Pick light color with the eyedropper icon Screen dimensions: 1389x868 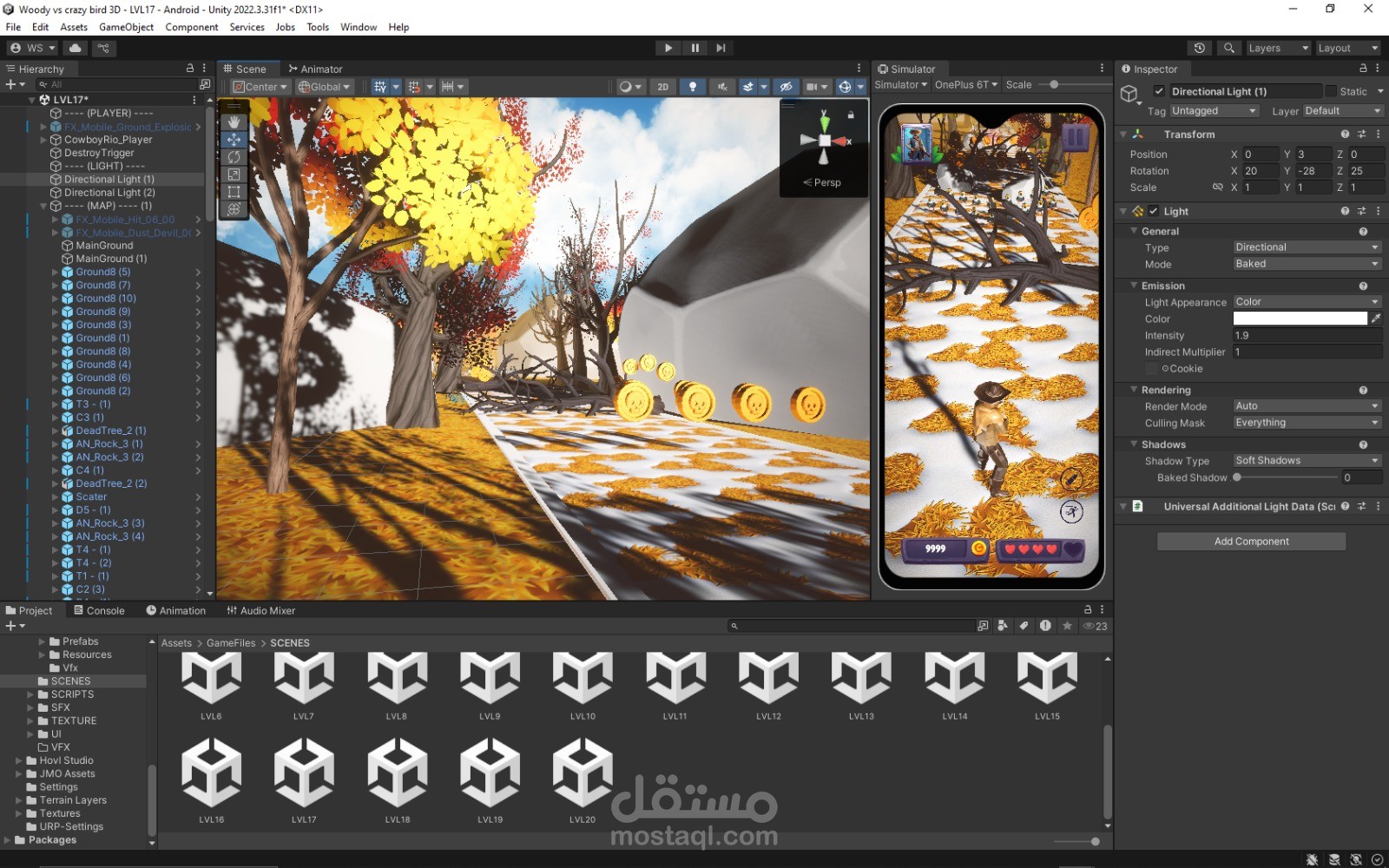click(x=1376, y=319)
